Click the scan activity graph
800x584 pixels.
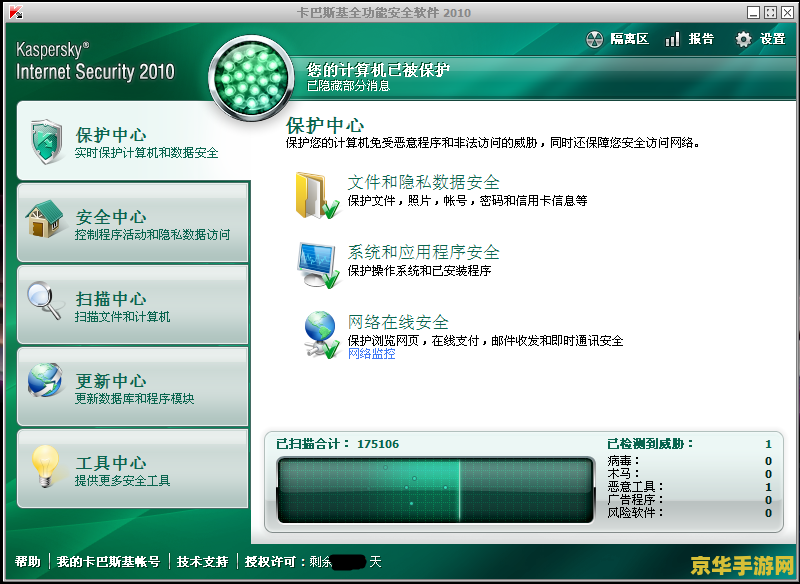pos(436,490)
